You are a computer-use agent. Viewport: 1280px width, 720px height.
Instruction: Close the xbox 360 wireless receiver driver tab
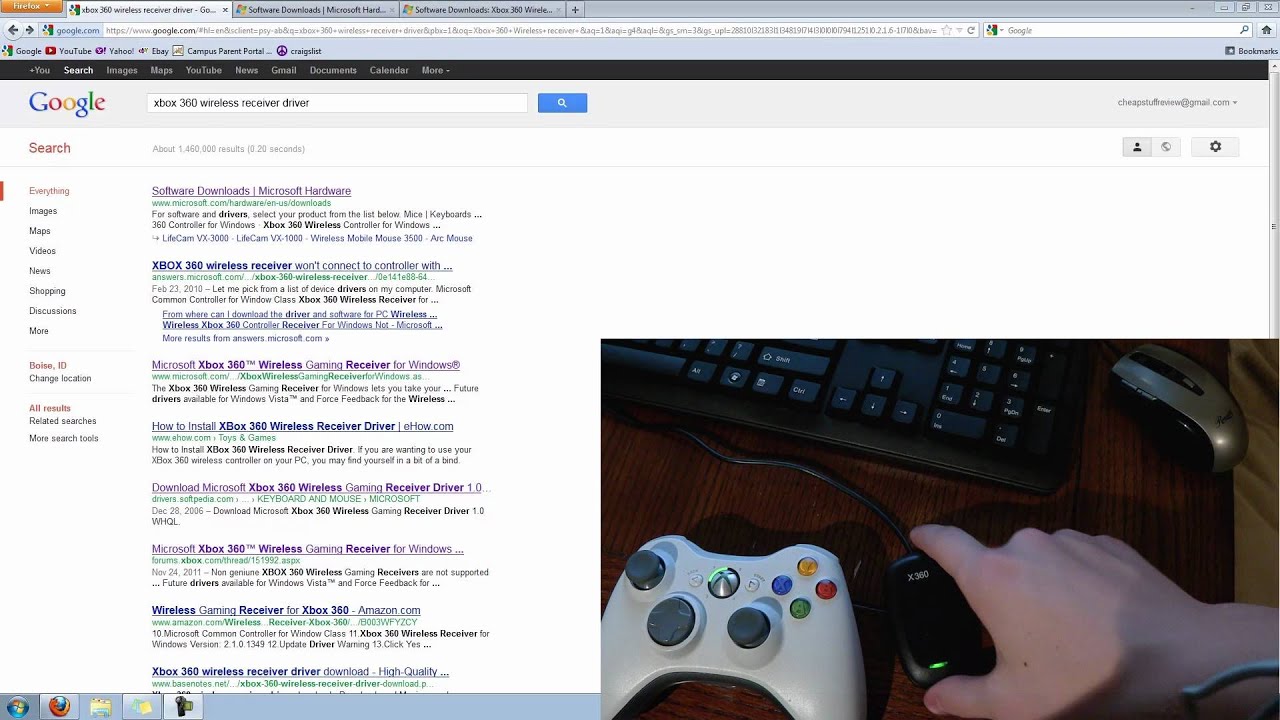pyautogui.click(x=224, y=10)
